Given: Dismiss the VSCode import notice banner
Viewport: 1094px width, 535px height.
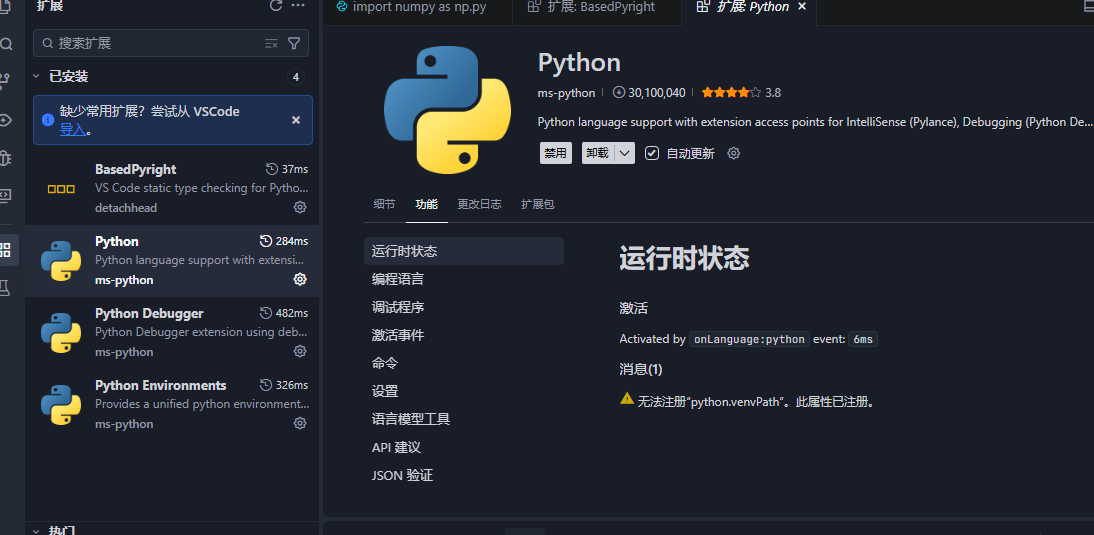Looking at the screenshot, I should 296,120.
